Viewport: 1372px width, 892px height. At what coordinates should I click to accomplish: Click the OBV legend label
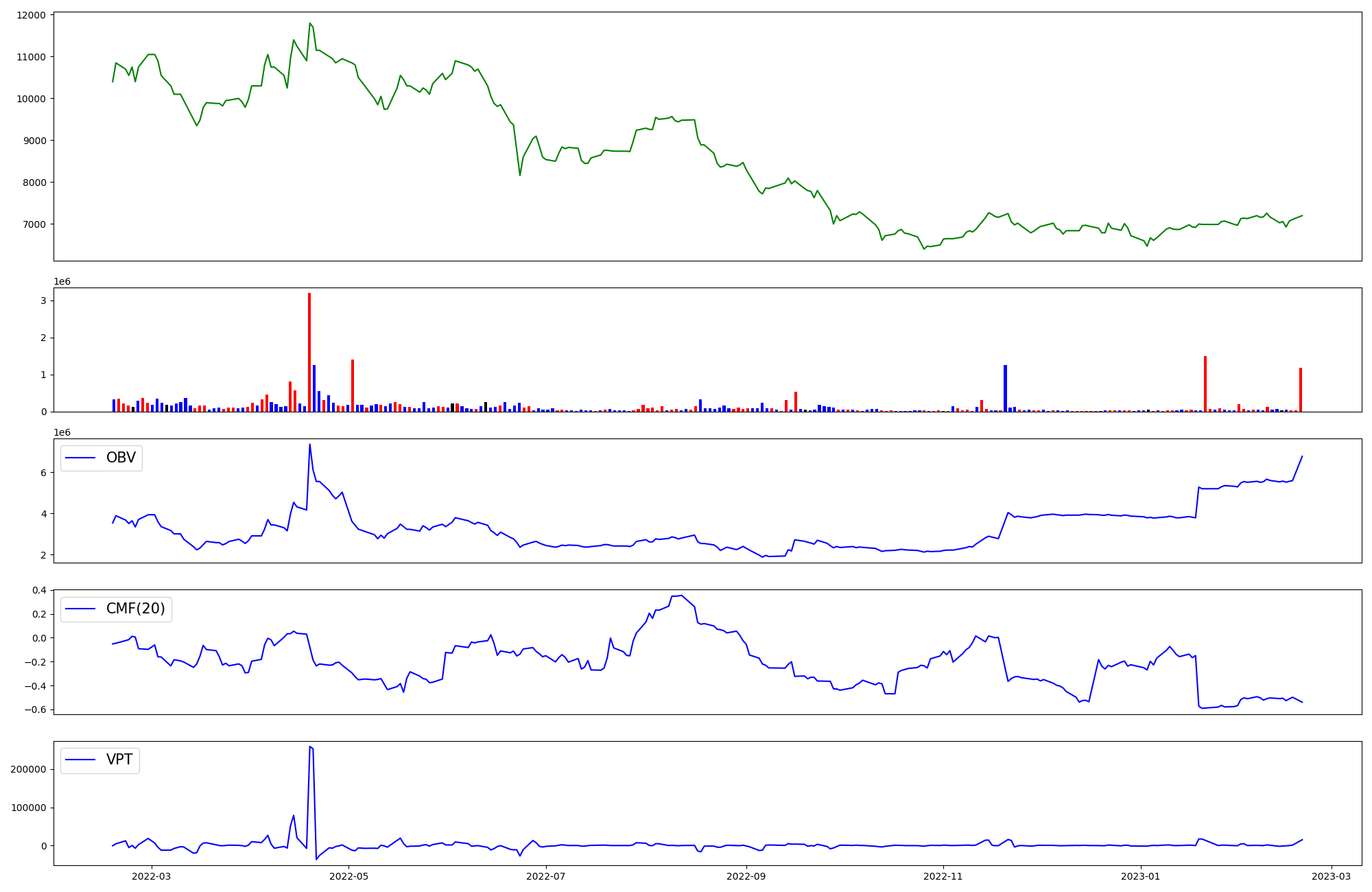pos(121,458)
